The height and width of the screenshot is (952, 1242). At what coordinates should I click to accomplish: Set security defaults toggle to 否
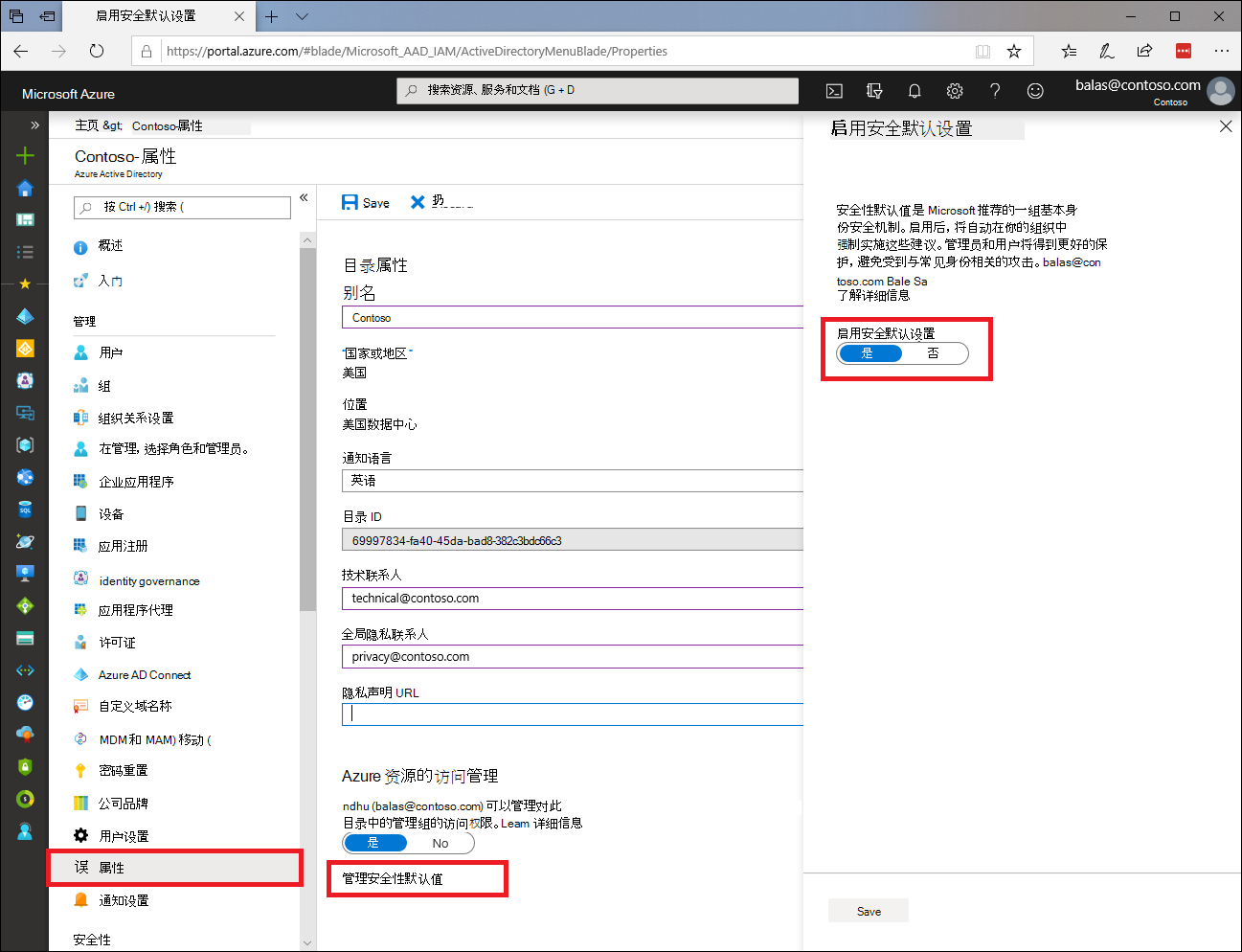click(x=934, y=353)
